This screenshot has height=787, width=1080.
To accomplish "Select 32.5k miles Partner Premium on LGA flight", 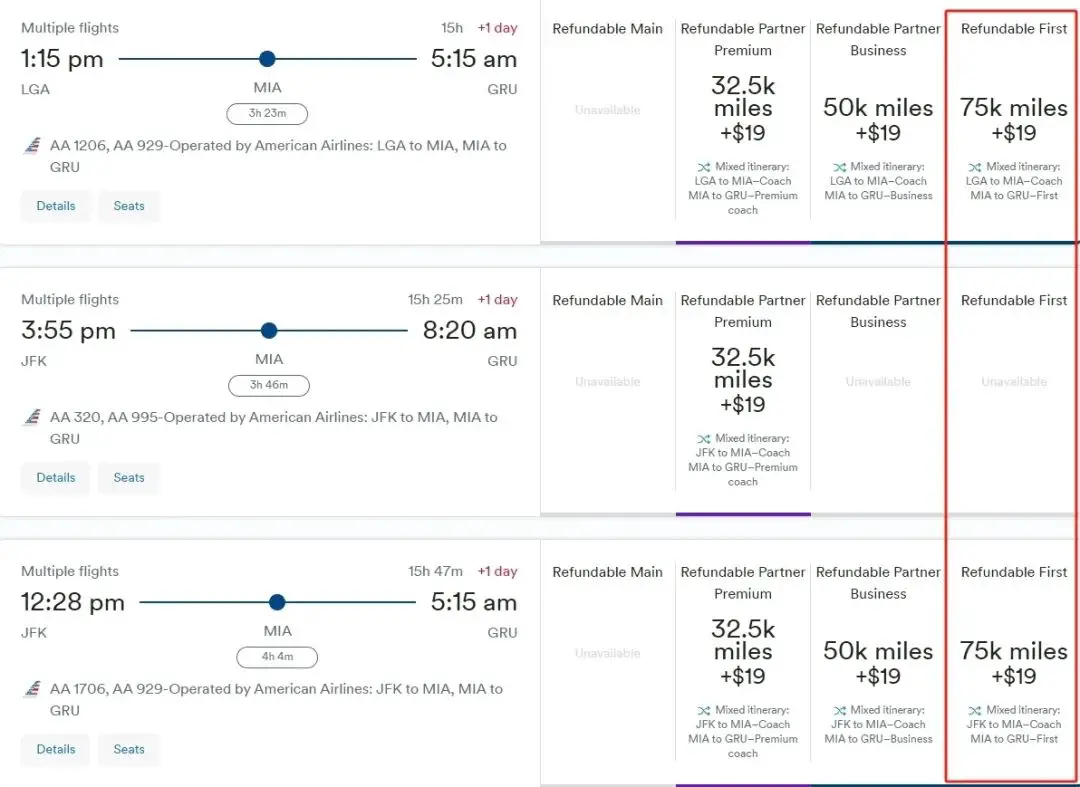I will pyautogui.click(x=743, y=108).
